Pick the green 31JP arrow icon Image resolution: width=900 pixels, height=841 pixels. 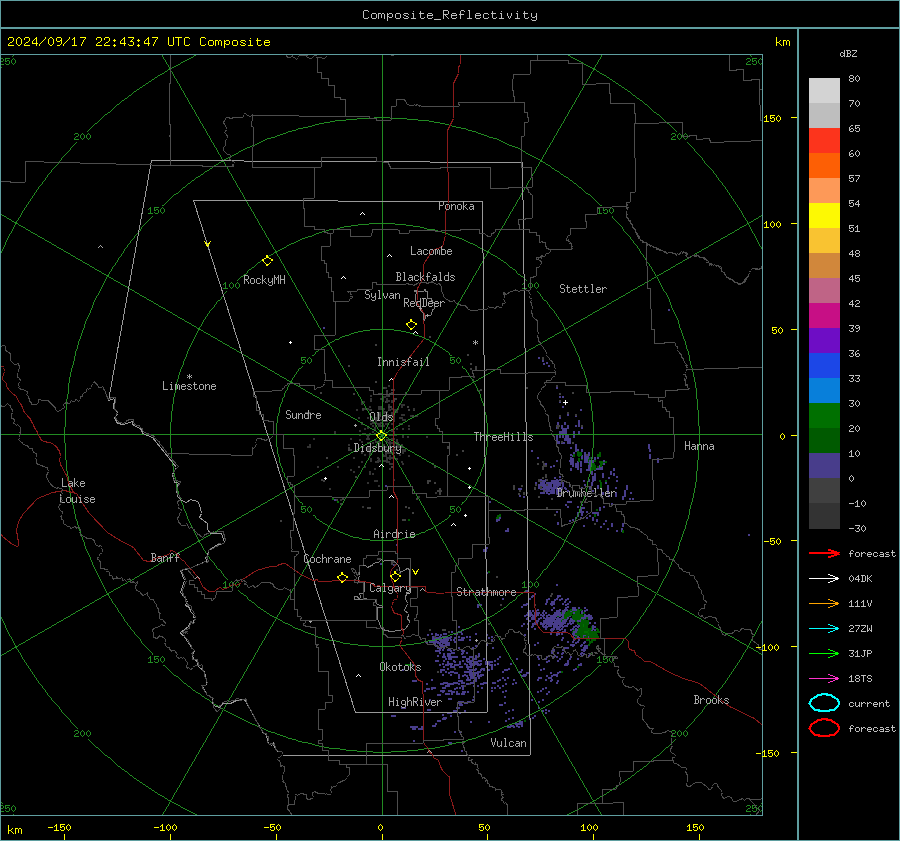(x=824, y=653)
